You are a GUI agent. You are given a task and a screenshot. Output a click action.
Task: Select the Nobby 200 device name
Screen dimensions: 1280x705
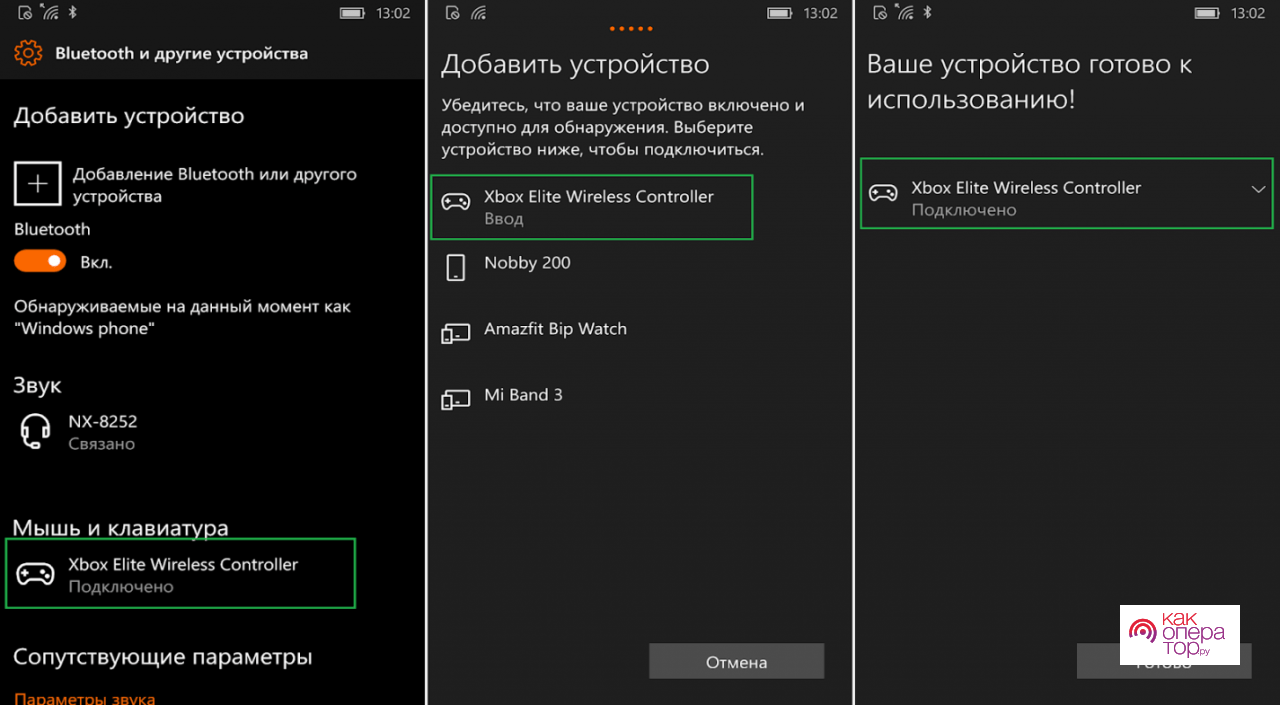[x=527, y=263]
